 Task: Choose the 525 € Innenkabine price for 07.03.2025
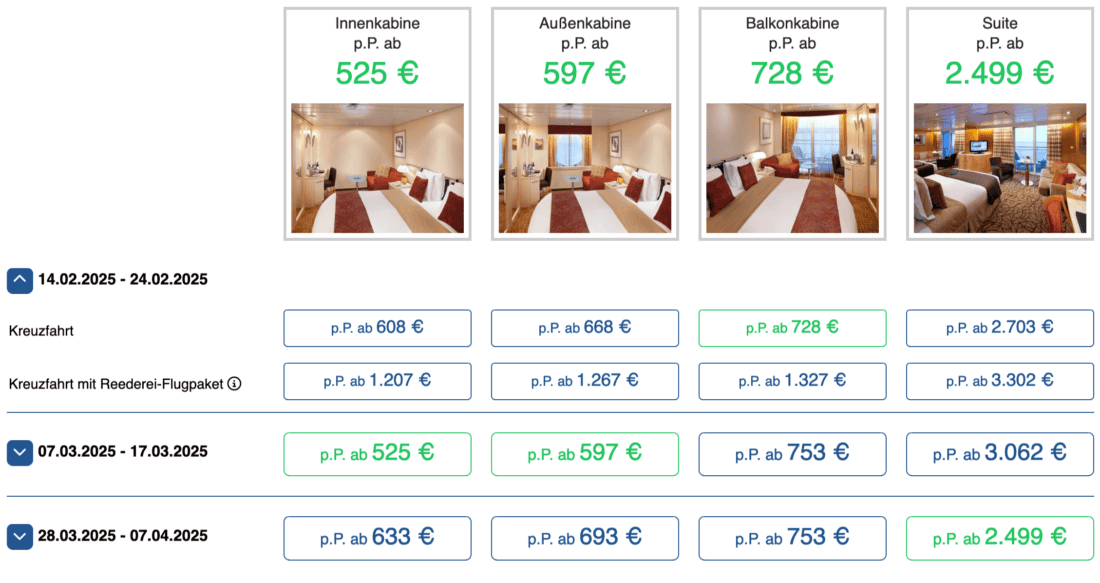(x=377, y=453)
